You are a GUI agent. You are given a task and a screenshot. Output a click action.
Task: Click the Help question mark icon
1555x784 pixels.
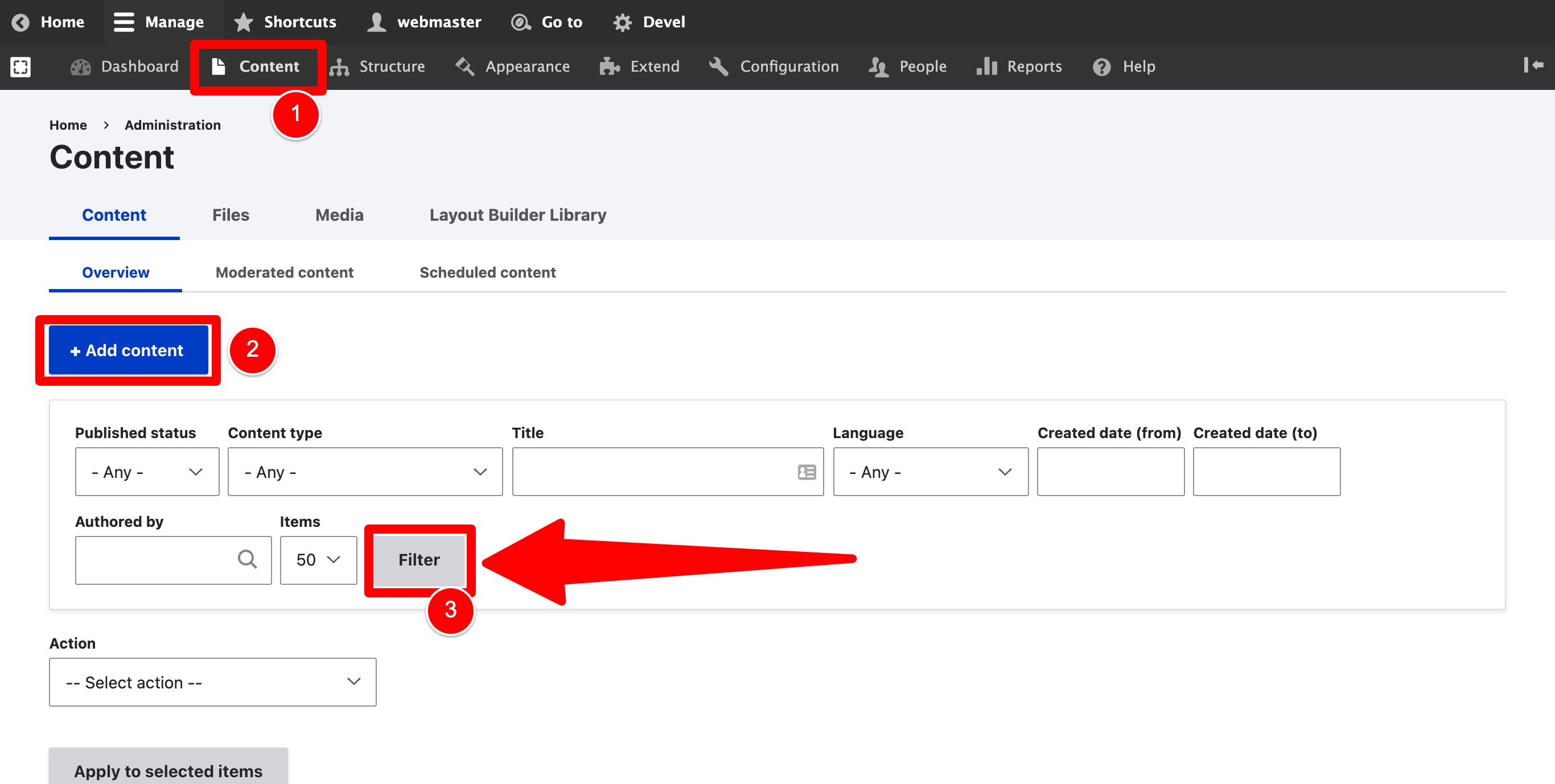tap(1102, 67)
